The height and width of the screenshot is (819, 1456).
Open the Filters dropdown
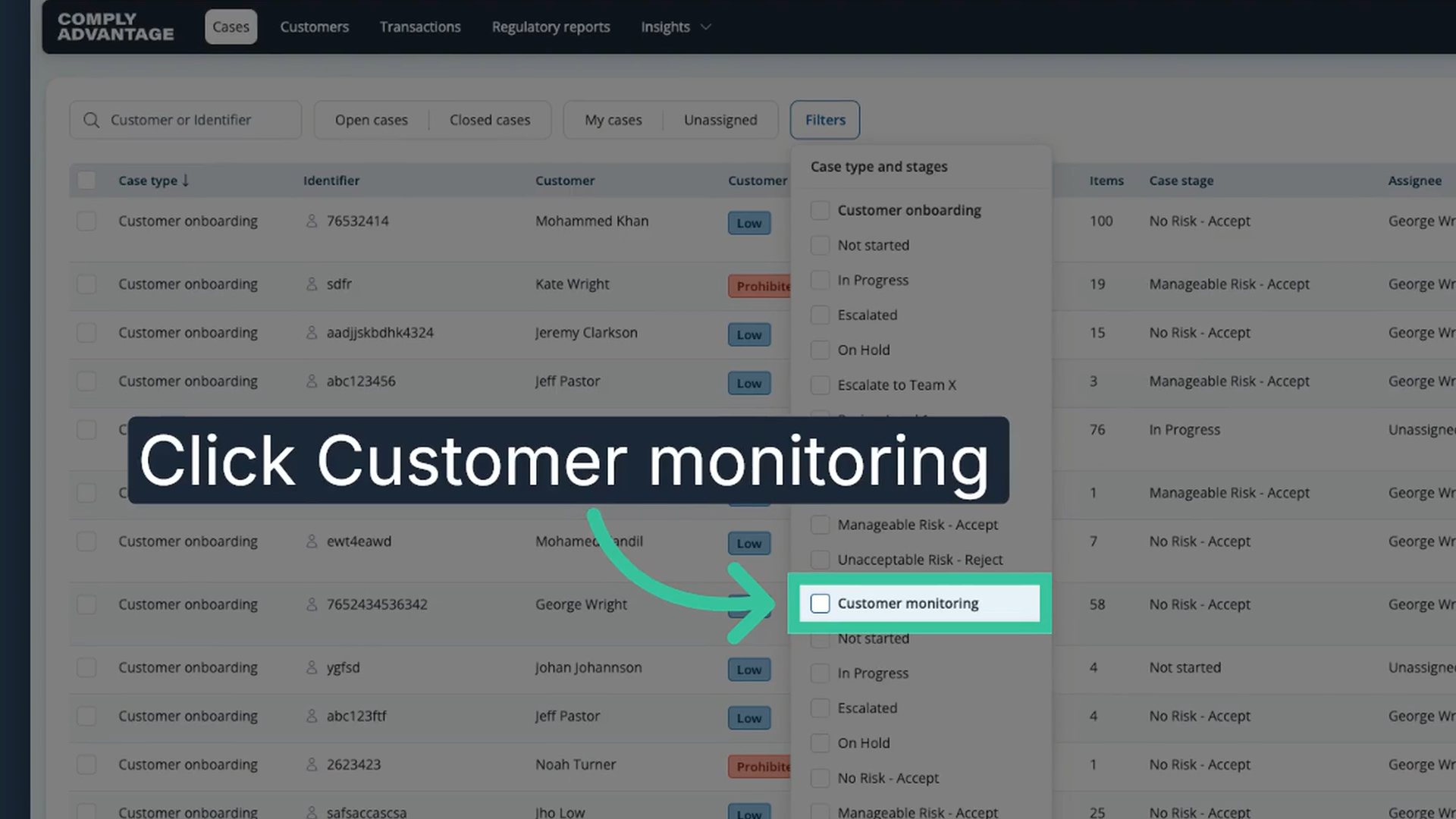[825, 120]
